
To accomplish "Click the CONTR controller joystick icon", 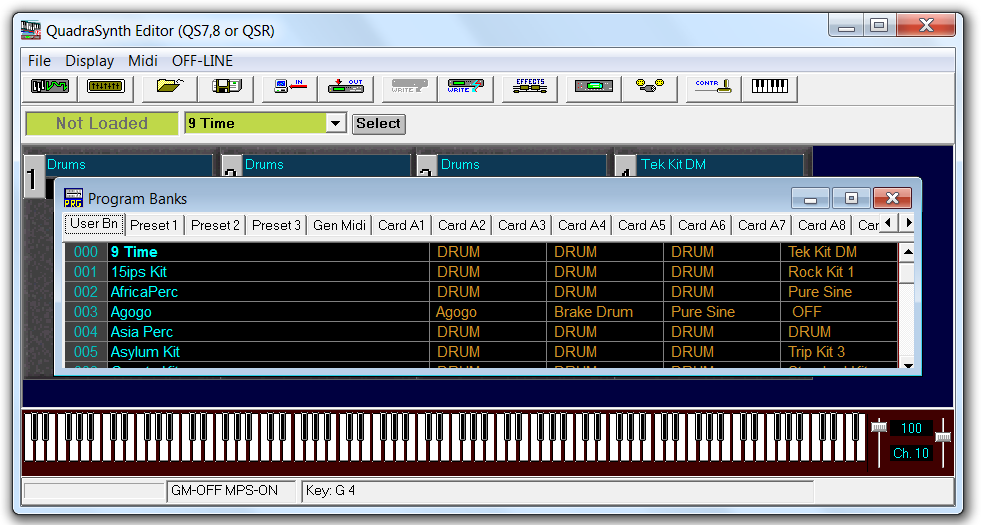I will pyautogui.click(x=712, y=87).
